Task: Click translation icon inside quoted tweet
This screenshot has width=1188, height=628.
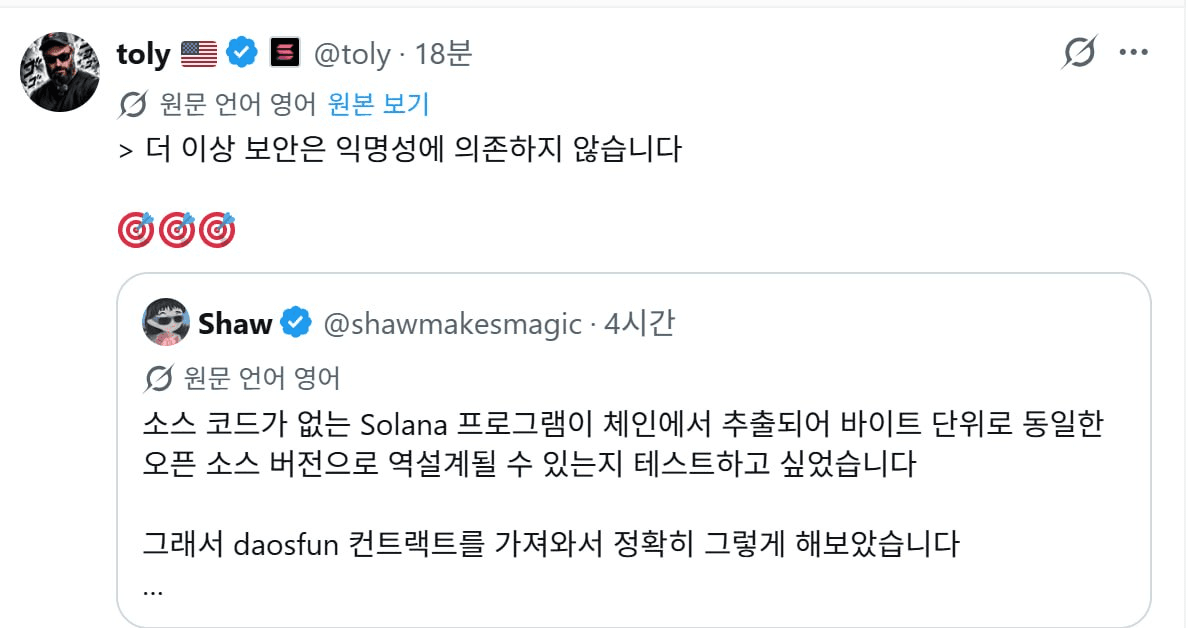Action: point(158,377)
